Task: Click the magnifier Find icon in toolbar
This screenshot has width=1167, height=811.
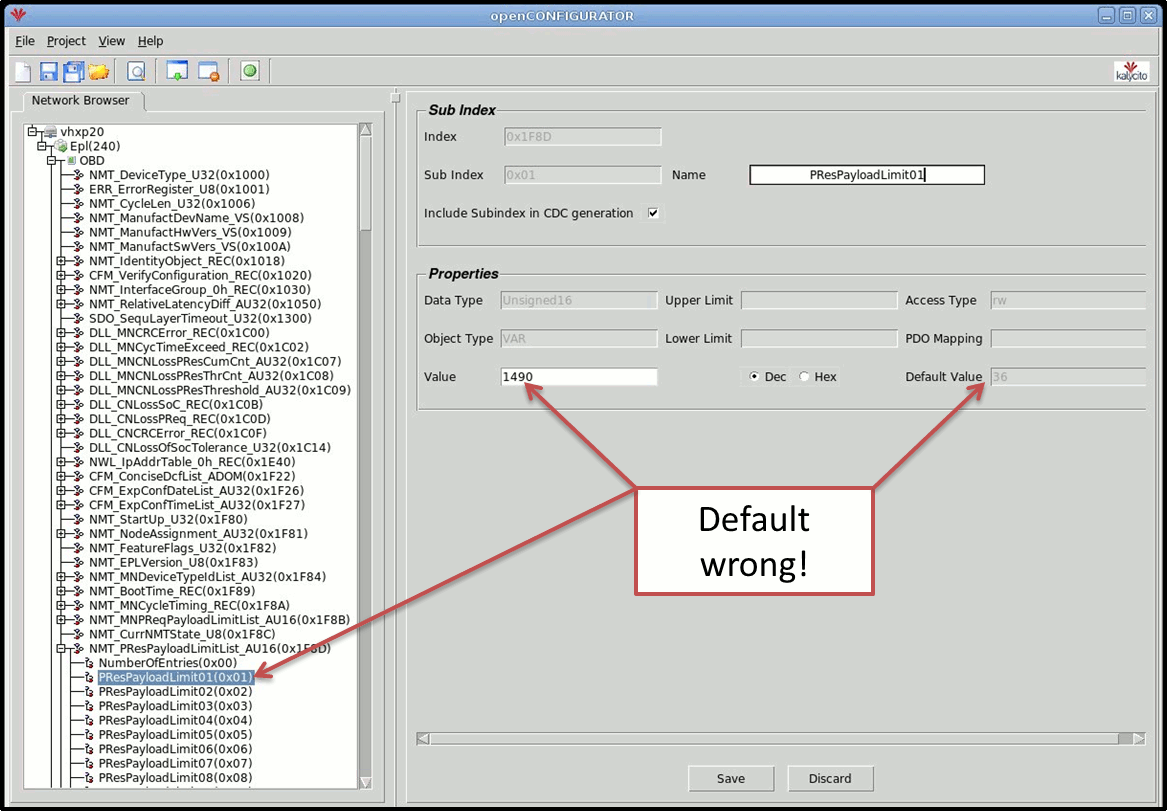Action: (136, 71)
